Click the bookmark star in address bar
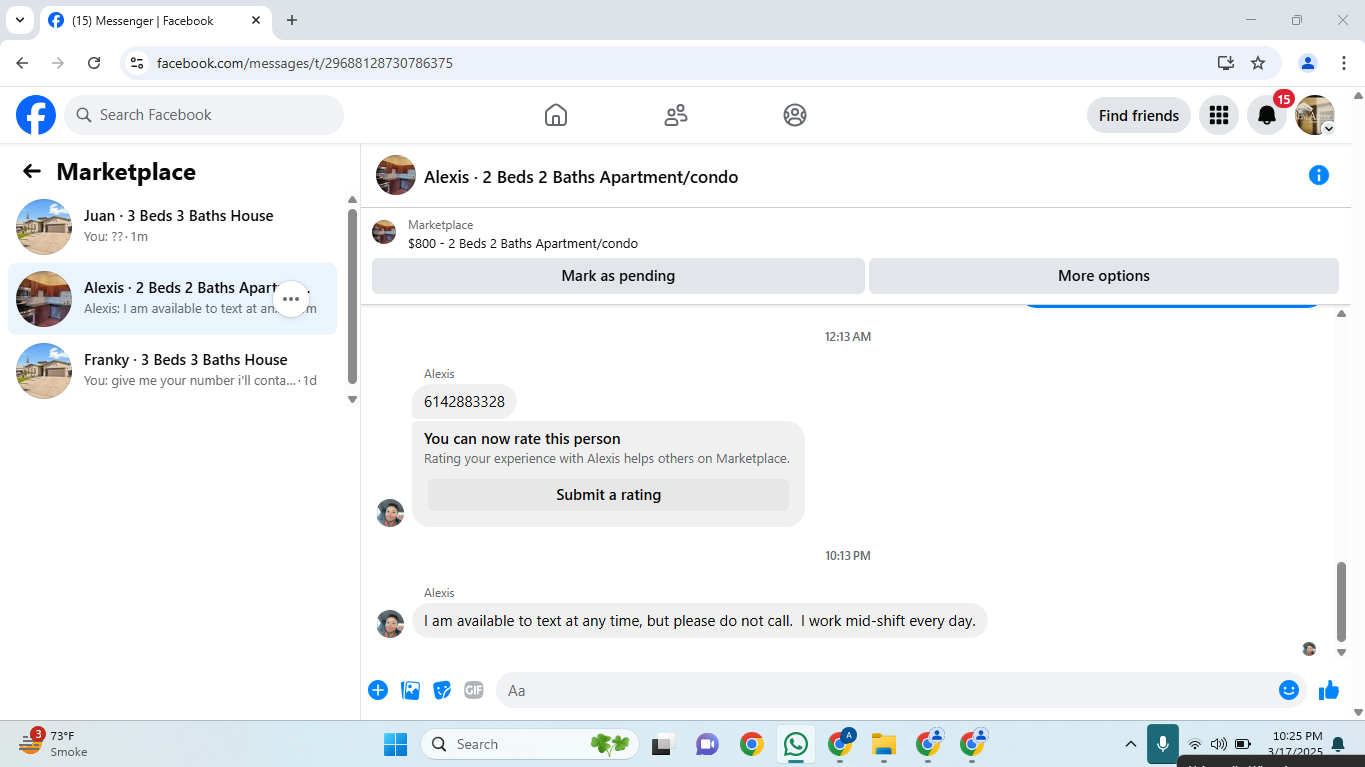The height and width of the screenshot is (767, 1365). tap(1258, 63)
